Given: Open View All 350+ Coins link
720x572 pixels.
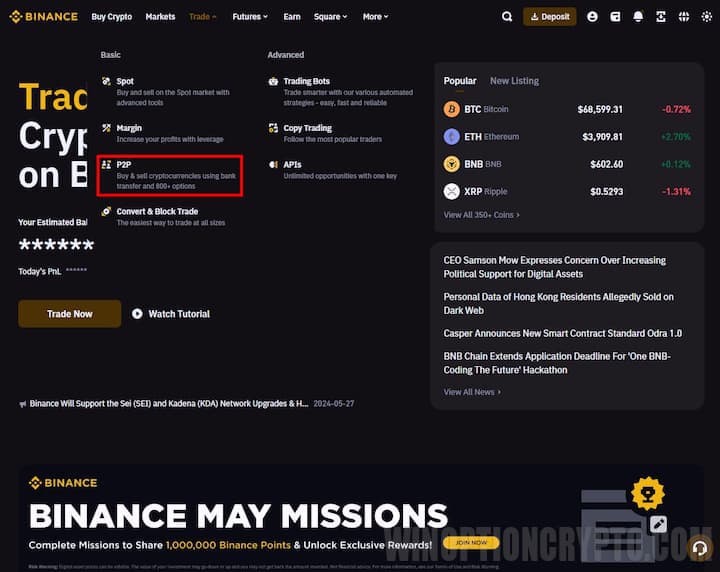Looking at the screenshot, I should point(482,215).
